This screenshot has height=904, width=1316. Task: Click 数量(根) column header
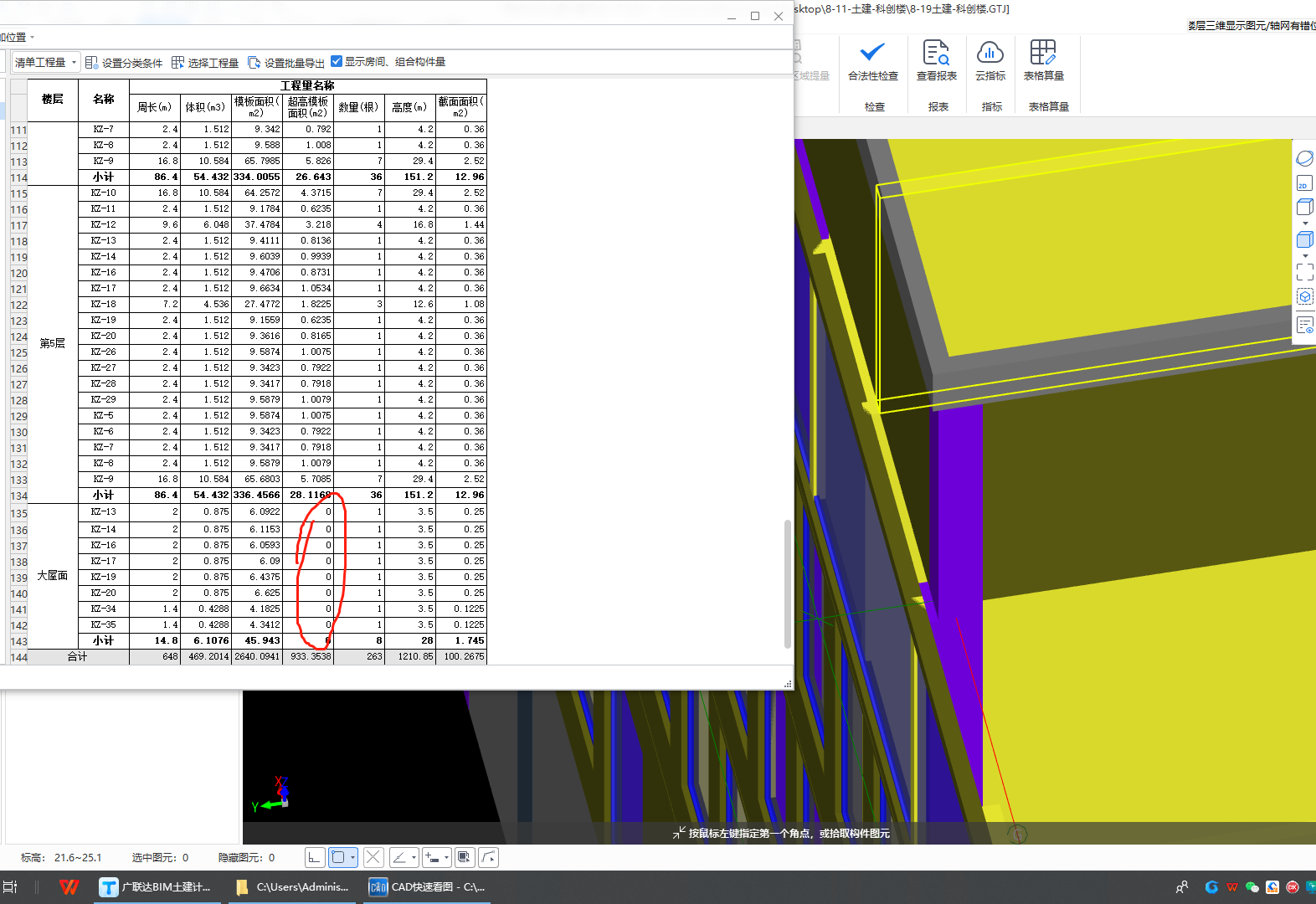pos(358,107)
